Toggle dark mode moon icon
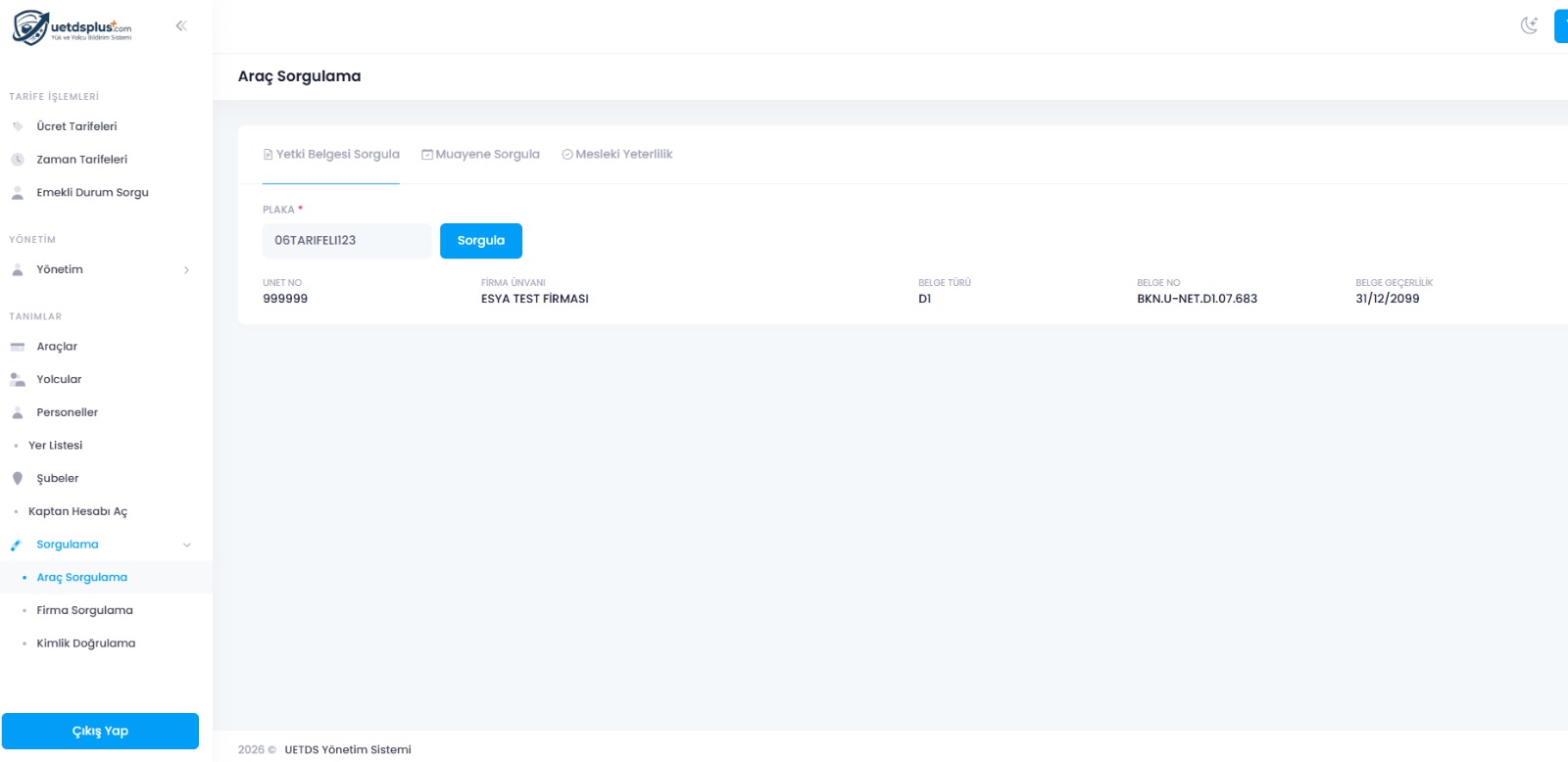 tap(1529, 25)
